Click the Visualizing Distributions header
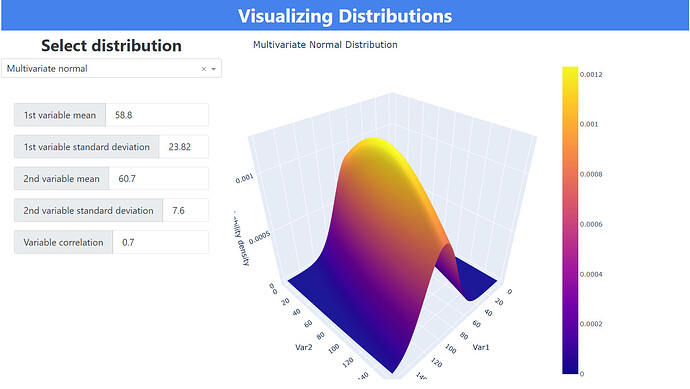 [345, 16]
